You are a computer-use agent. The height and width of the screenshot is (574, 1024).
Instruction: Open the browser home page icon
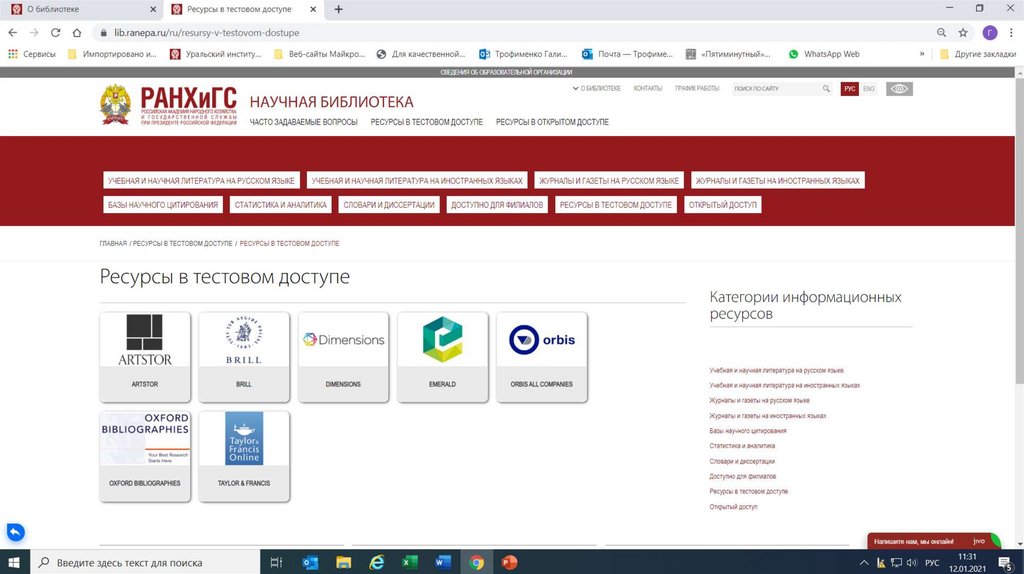pos(77,33)
